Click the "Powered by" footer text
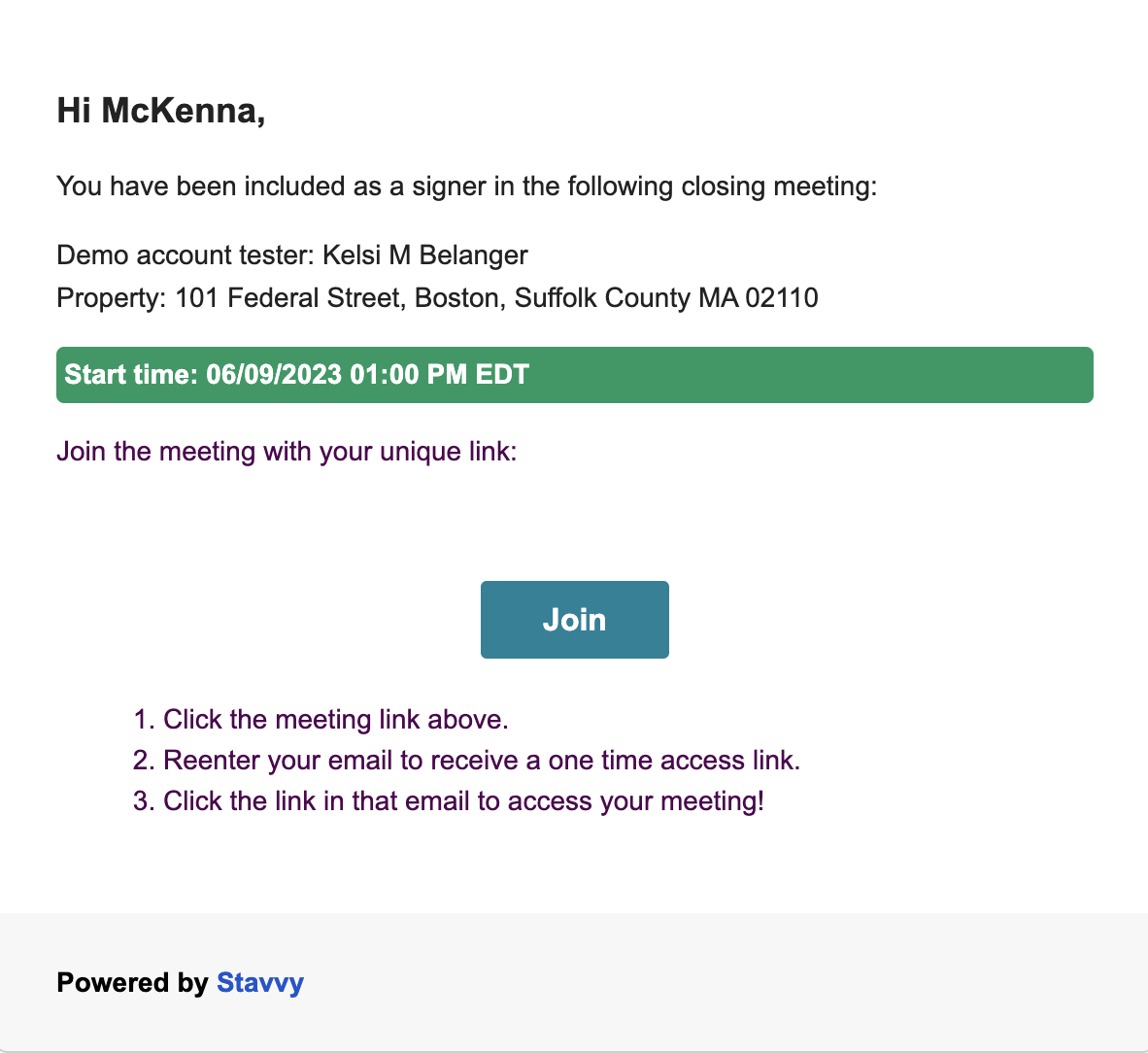Viewport: 1148px width, 1053px height. tap(132, 983)
